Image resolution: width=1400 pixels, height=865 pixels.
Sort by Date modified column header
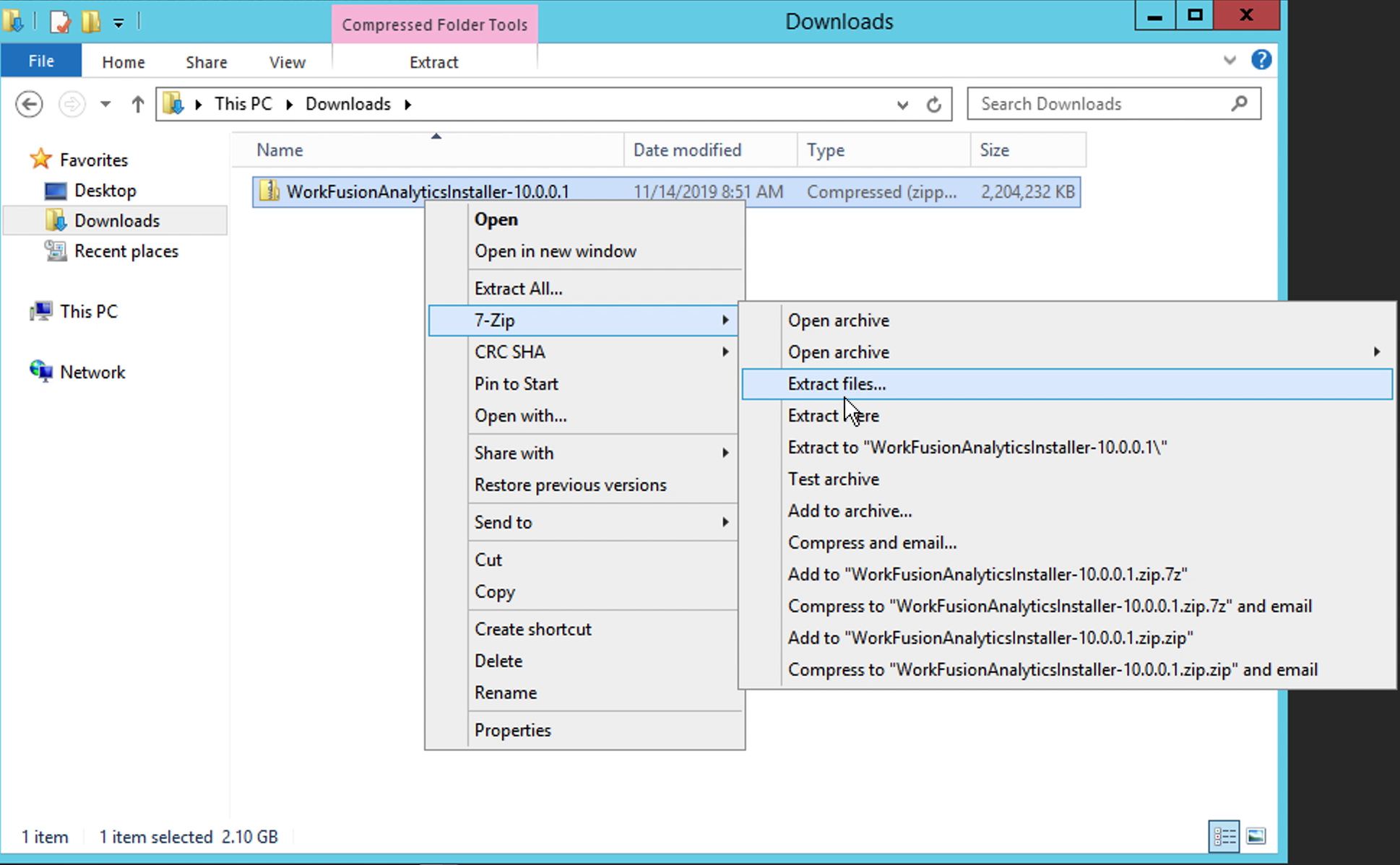[711, 149]
